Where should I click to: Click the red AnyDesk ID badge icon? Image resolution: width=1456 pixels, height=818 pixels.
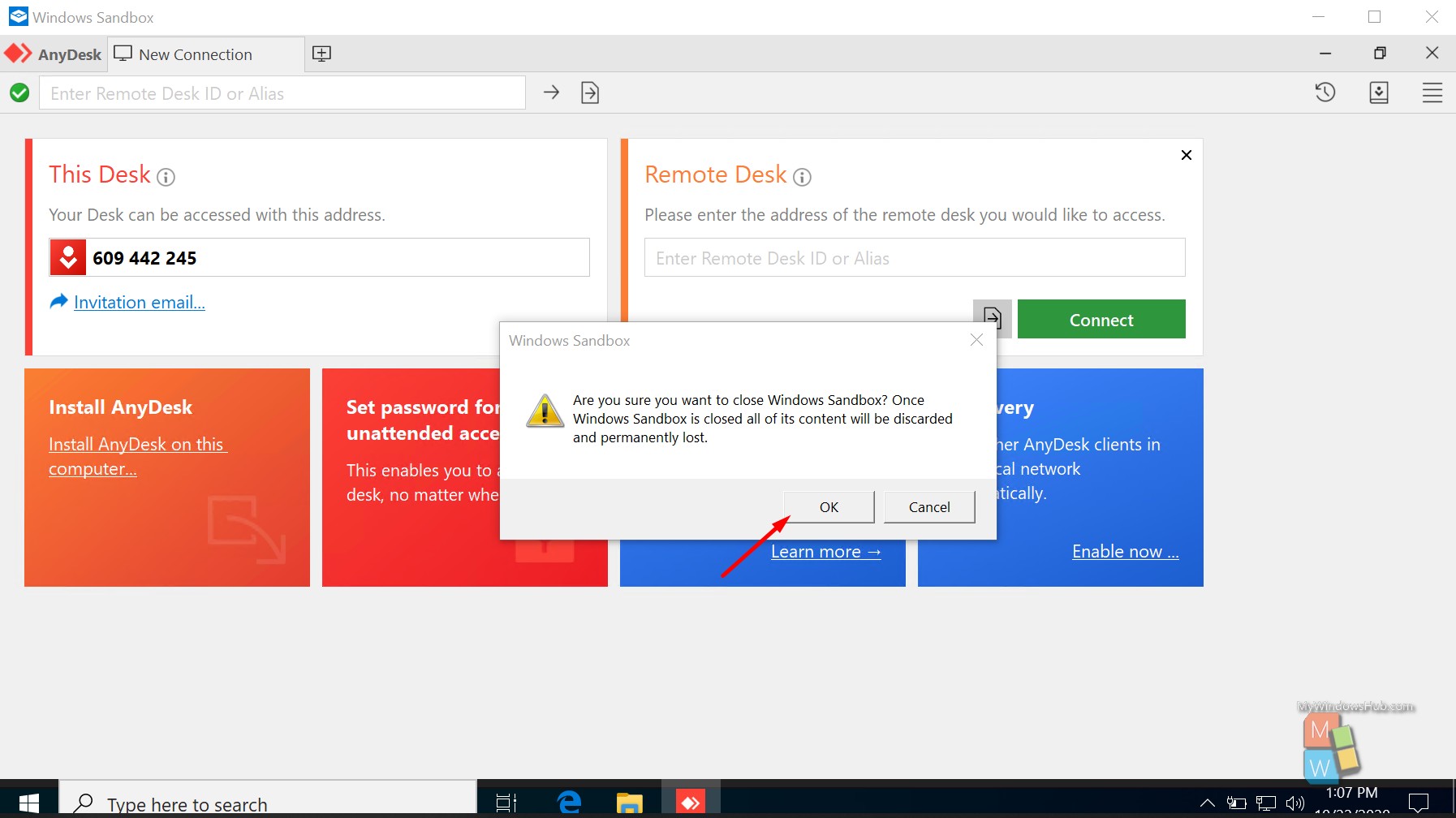(68, 257)
